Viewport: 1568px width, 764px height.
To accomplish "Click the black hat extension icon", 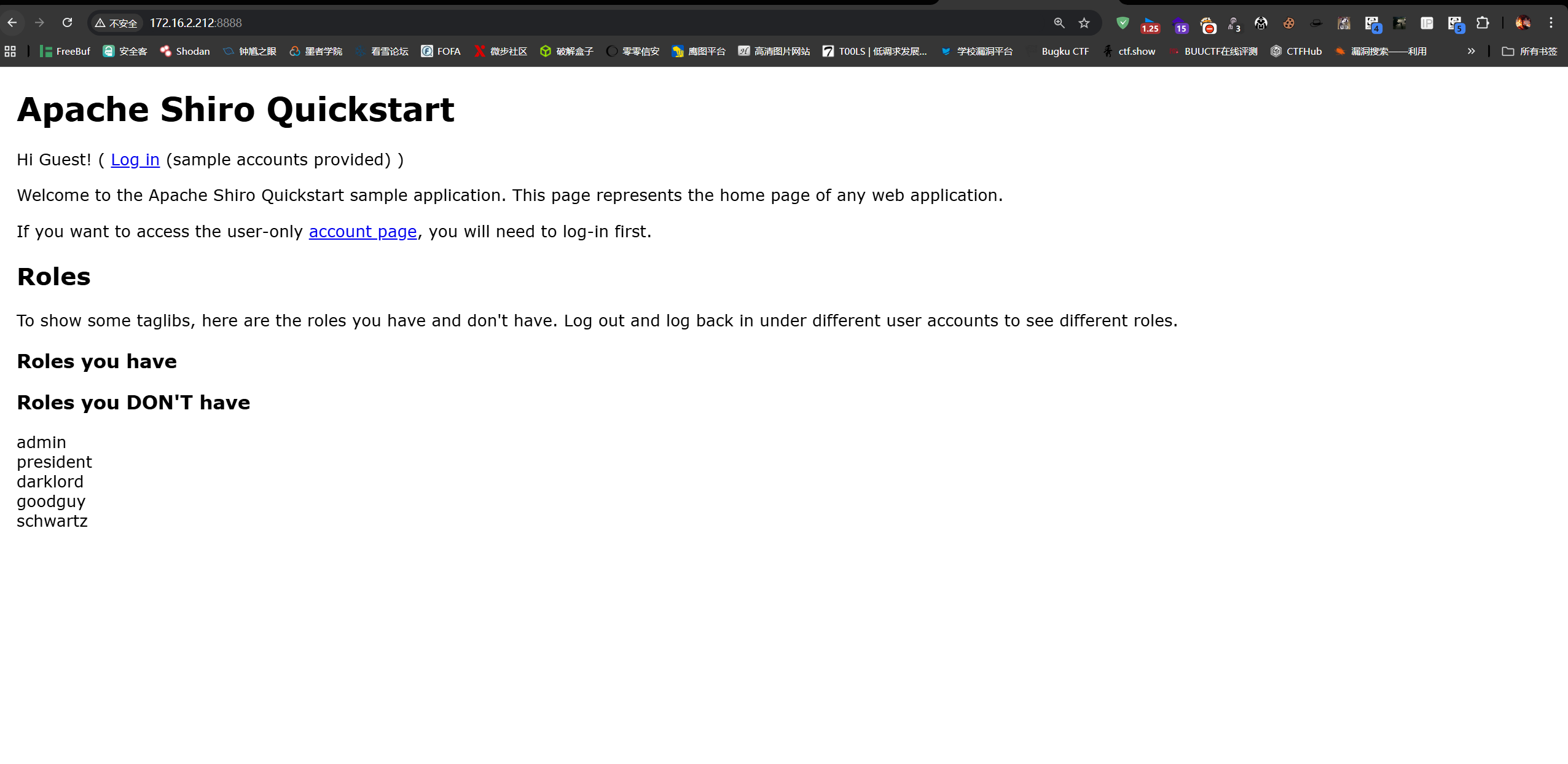I will pyautogui.click(x=1316, y=23).
